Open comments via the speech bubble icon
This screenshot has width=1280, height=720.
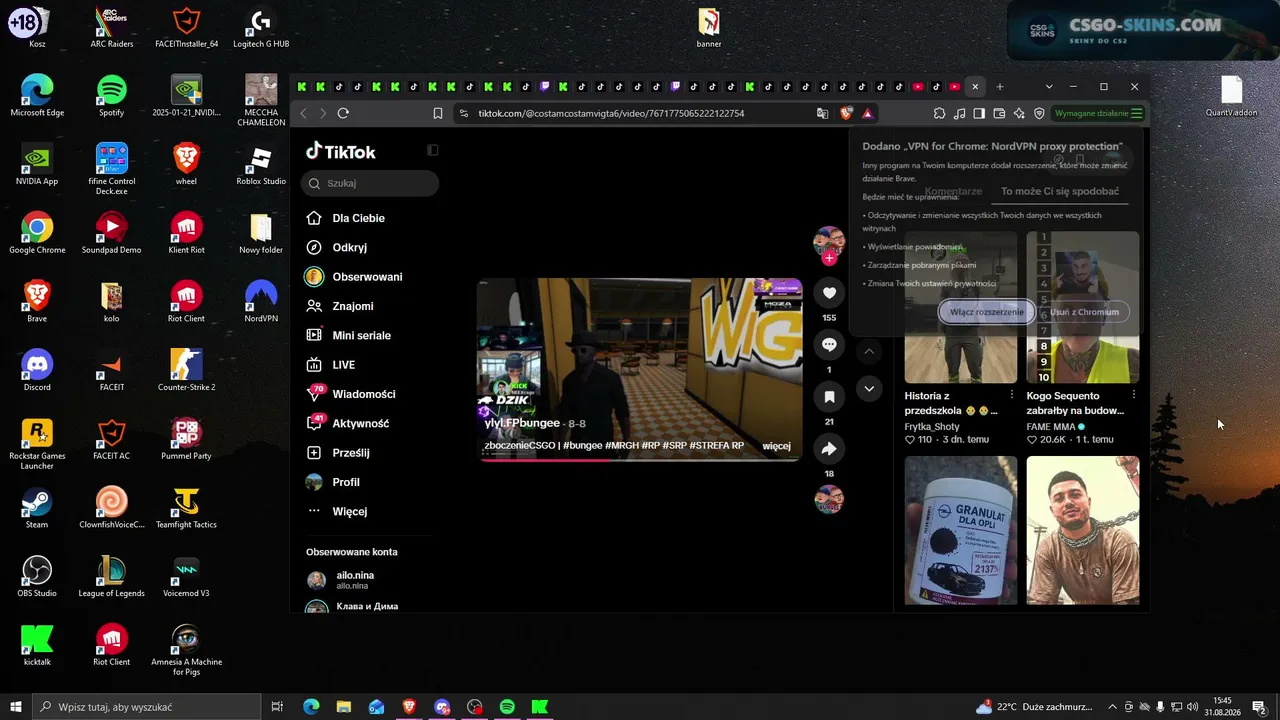pyautogui.click(x=829, y=345)
